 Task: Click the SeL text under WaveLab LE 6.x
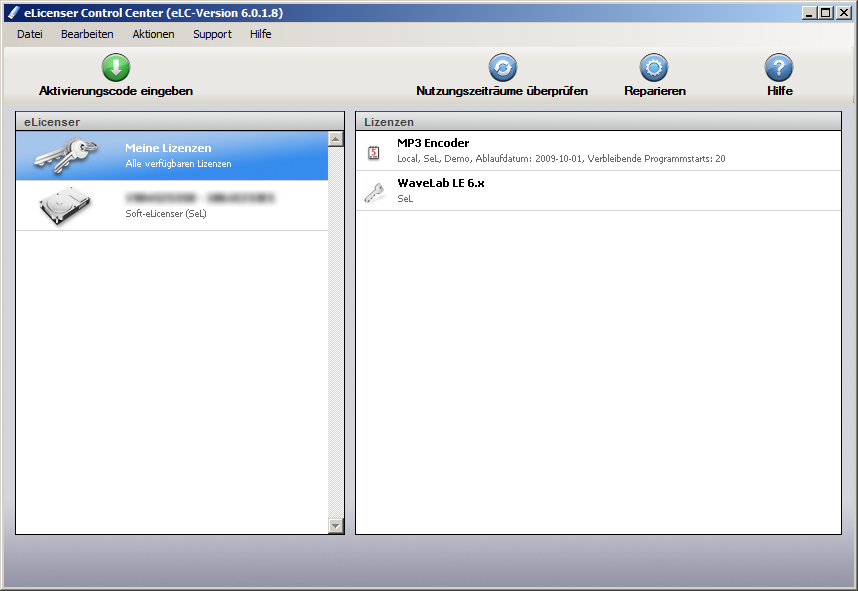click(x=405, y=199)
